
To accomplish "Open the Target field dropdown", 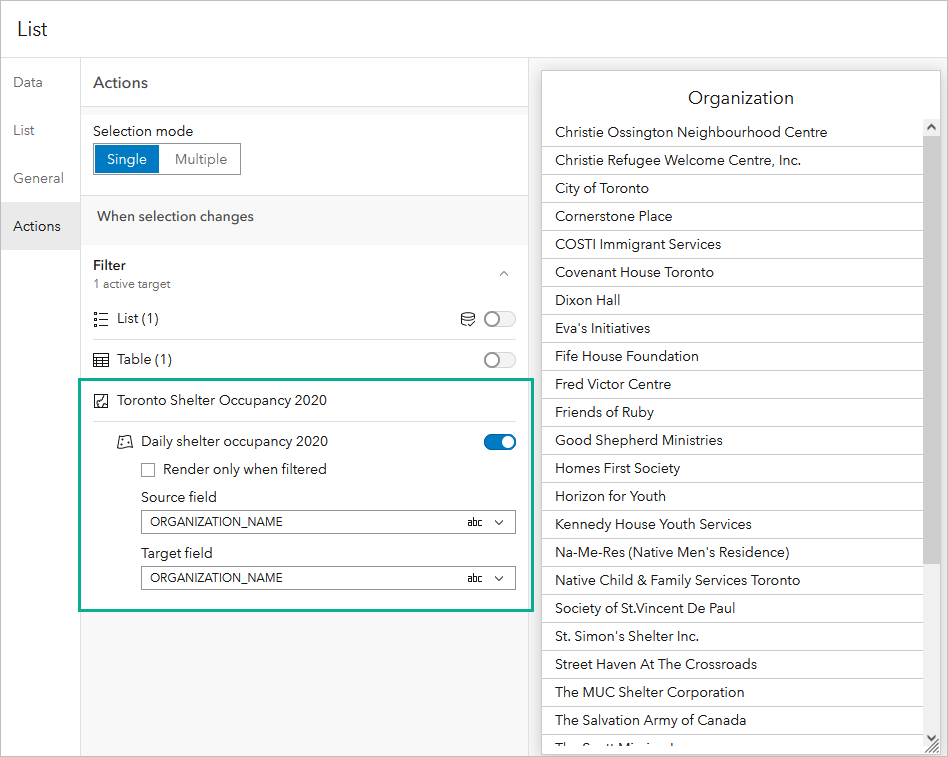I will coord(328,578).
